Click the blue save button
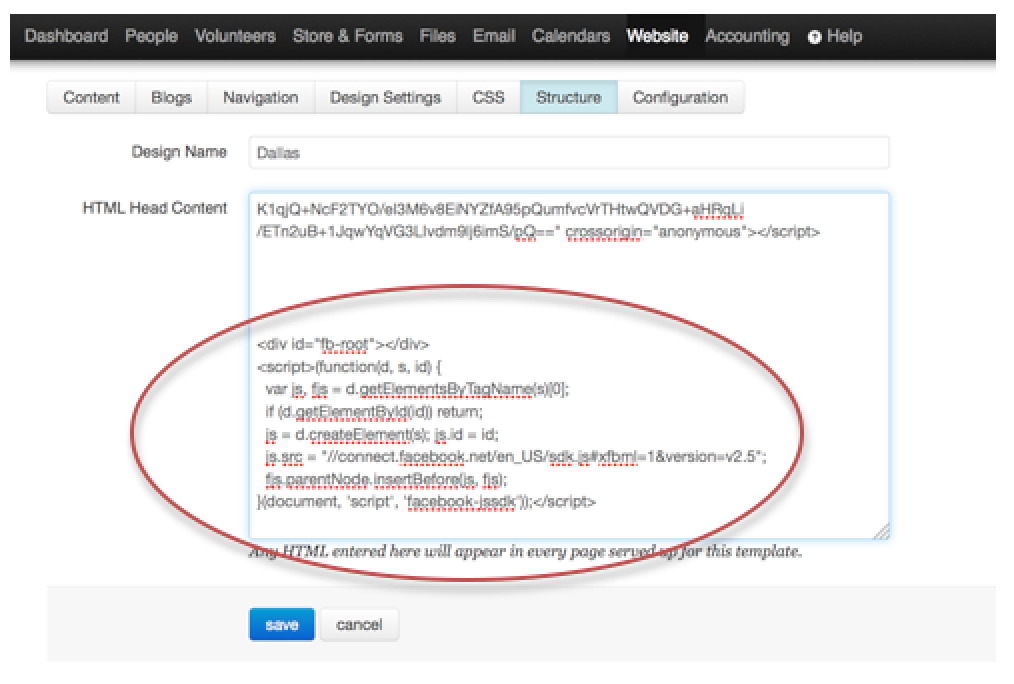The height and width of the screenshot is (684, 1014). pyautogui.click(x=282, y=625)
